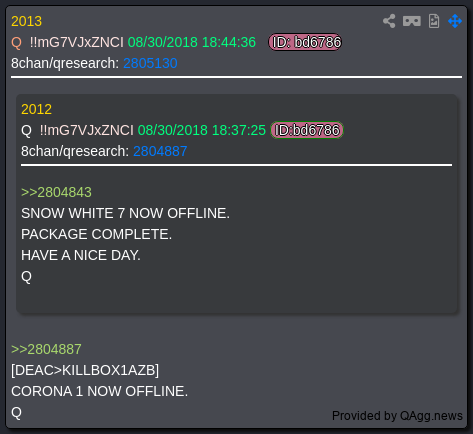Click the tripcode !!mG7VJxZNCI on post 2013
This screenshot has height=434, width=473.
(77, 42)
